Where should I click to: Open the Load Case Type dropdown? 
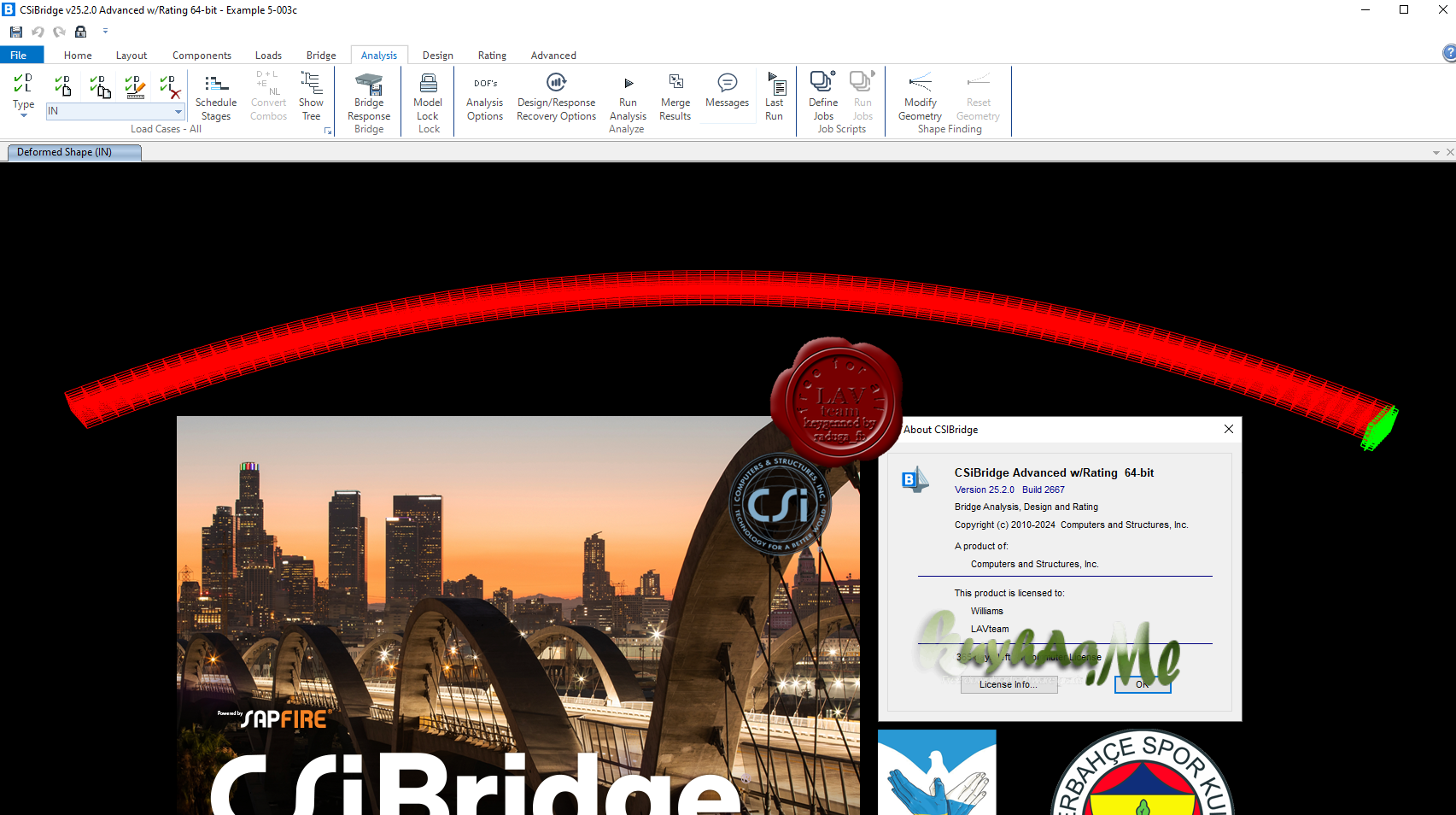[23, 95]
